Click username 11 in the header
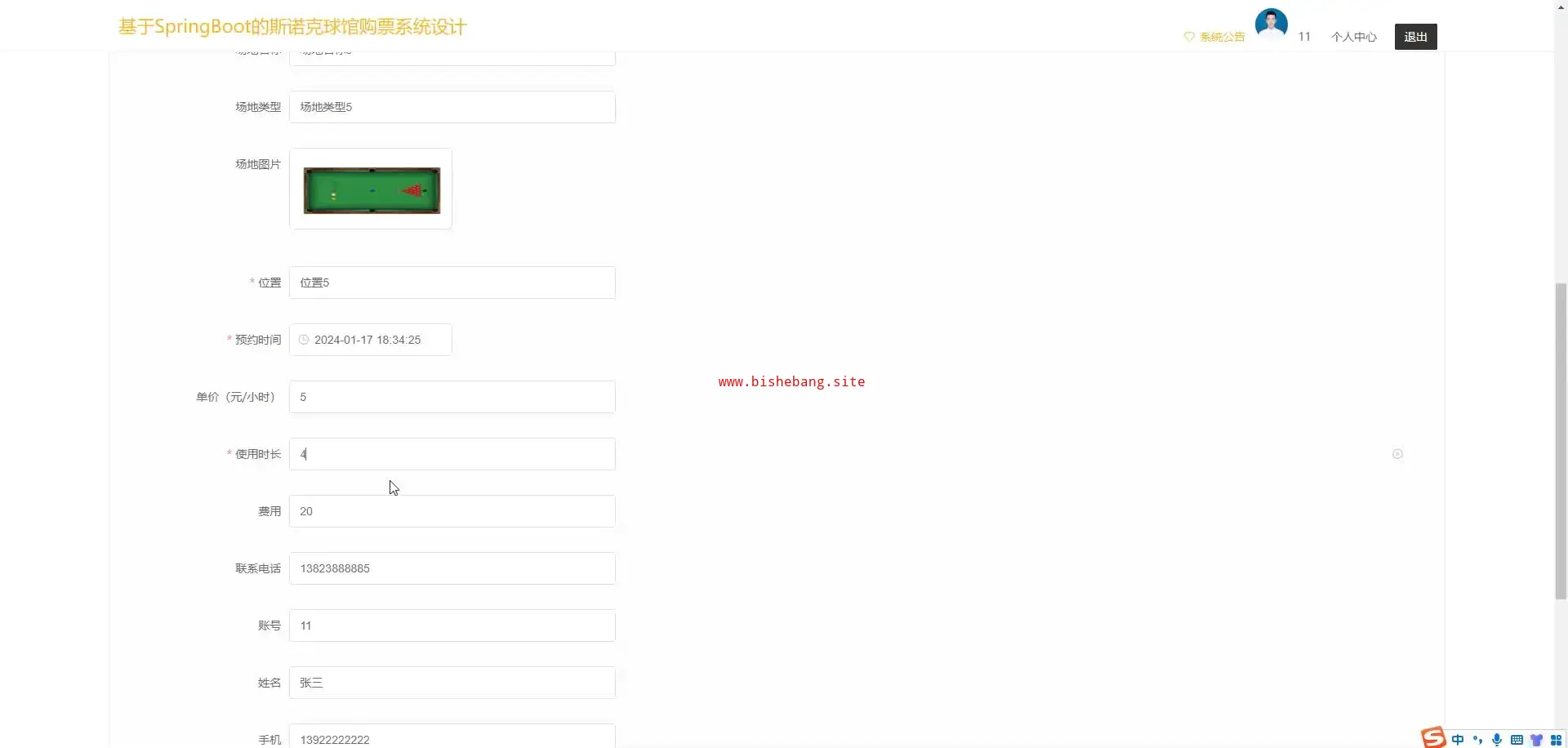Screen dimensions: 1568x748 (1304, 37)
